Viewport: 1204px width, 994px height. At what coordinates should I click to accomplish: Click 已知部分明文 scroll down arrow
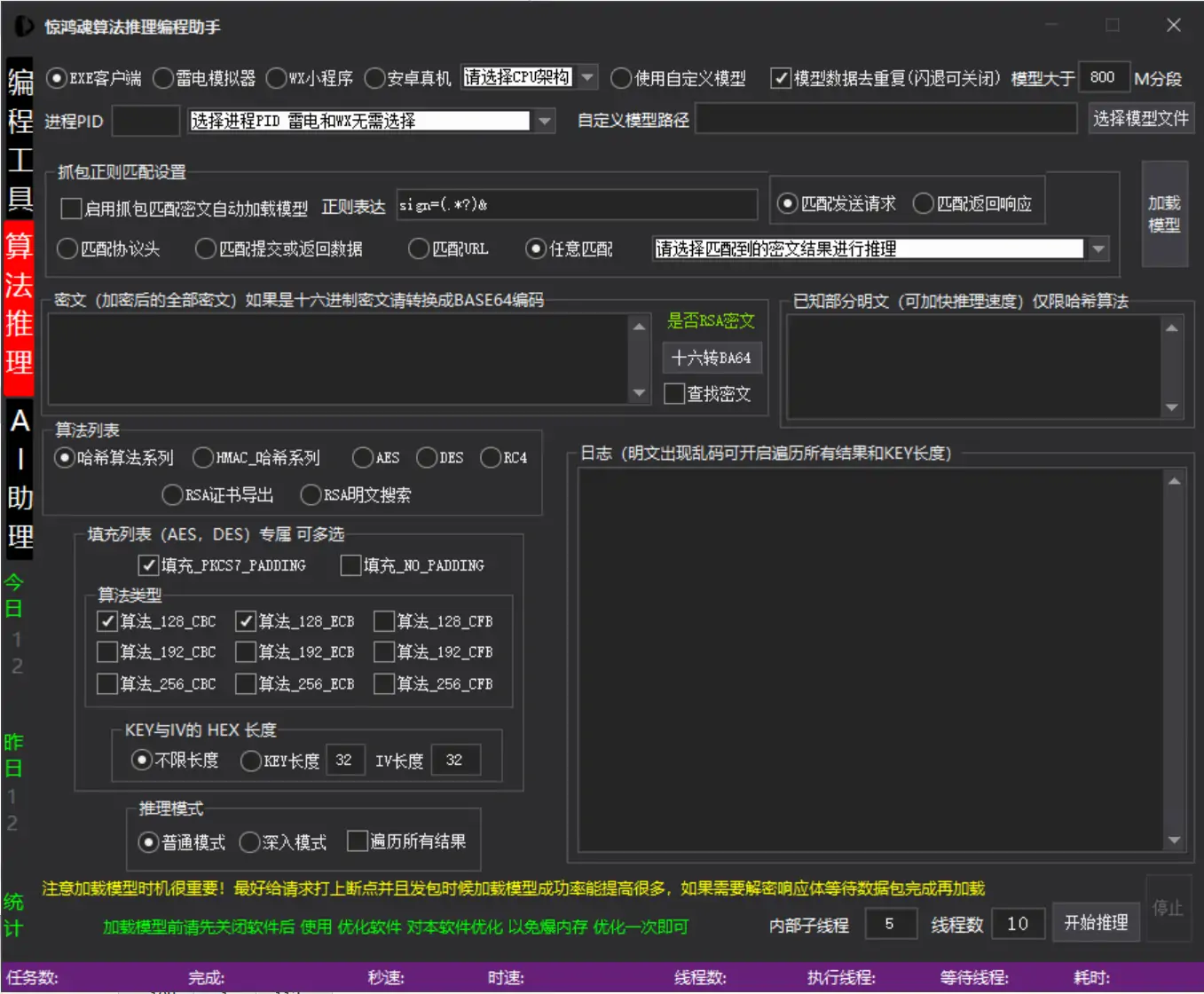tap(1172, 407)
